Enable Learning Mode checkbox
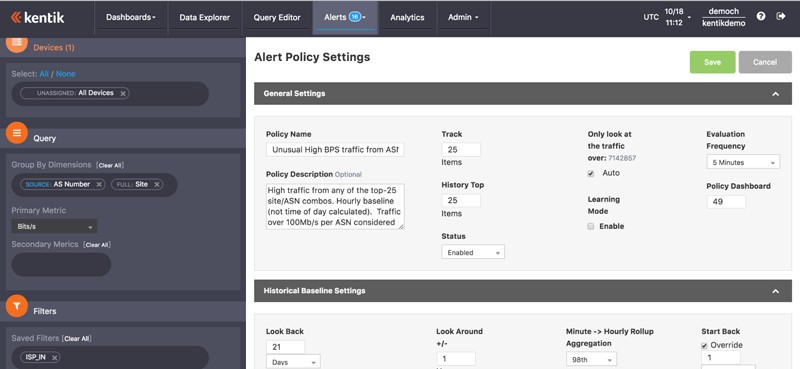The width and height of the screenshot is (800, 369). (591, 227)
